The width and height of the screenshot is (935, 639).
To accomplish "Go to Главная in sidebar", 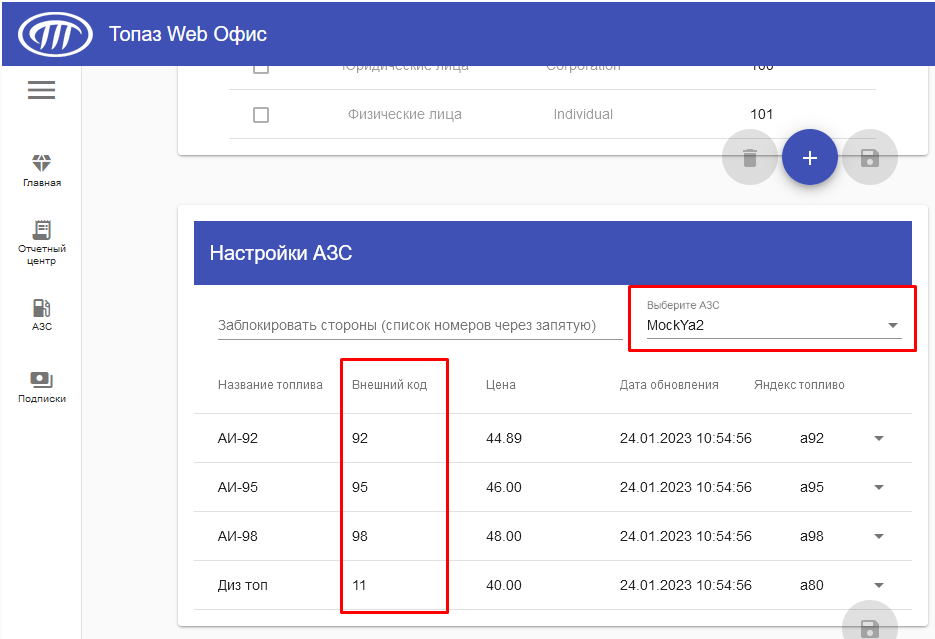I will 41,170.
